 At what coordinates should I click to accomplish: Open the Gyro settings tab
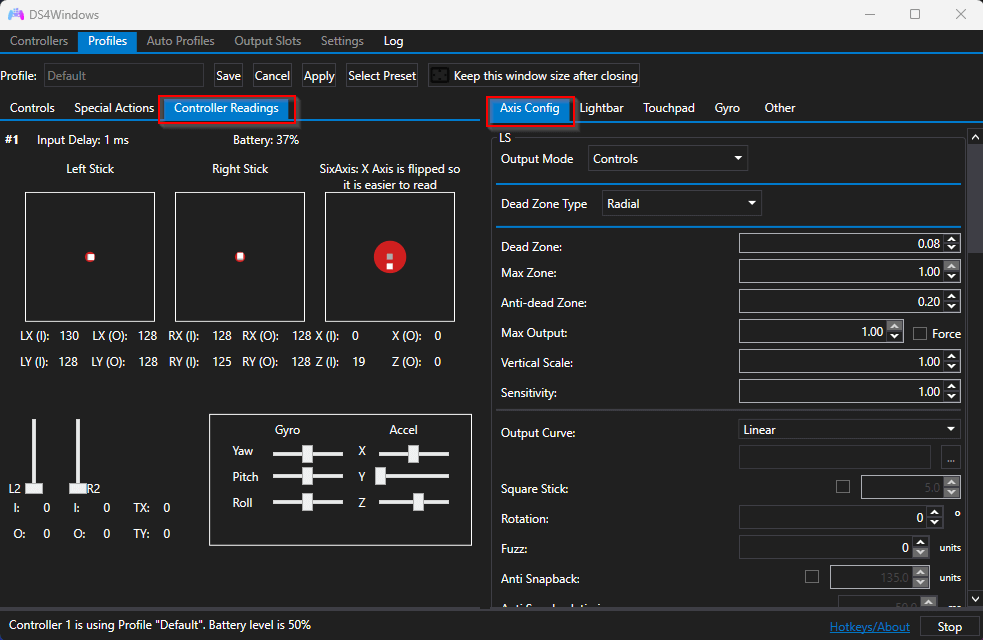(727, 108)
